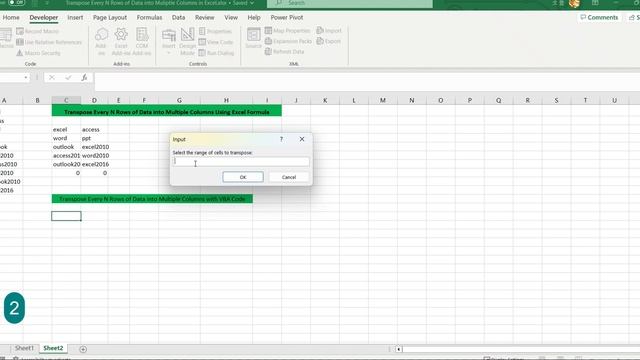The image size is (640, 360).
Task: Select column D header
Action: click(x=94, y=100)
